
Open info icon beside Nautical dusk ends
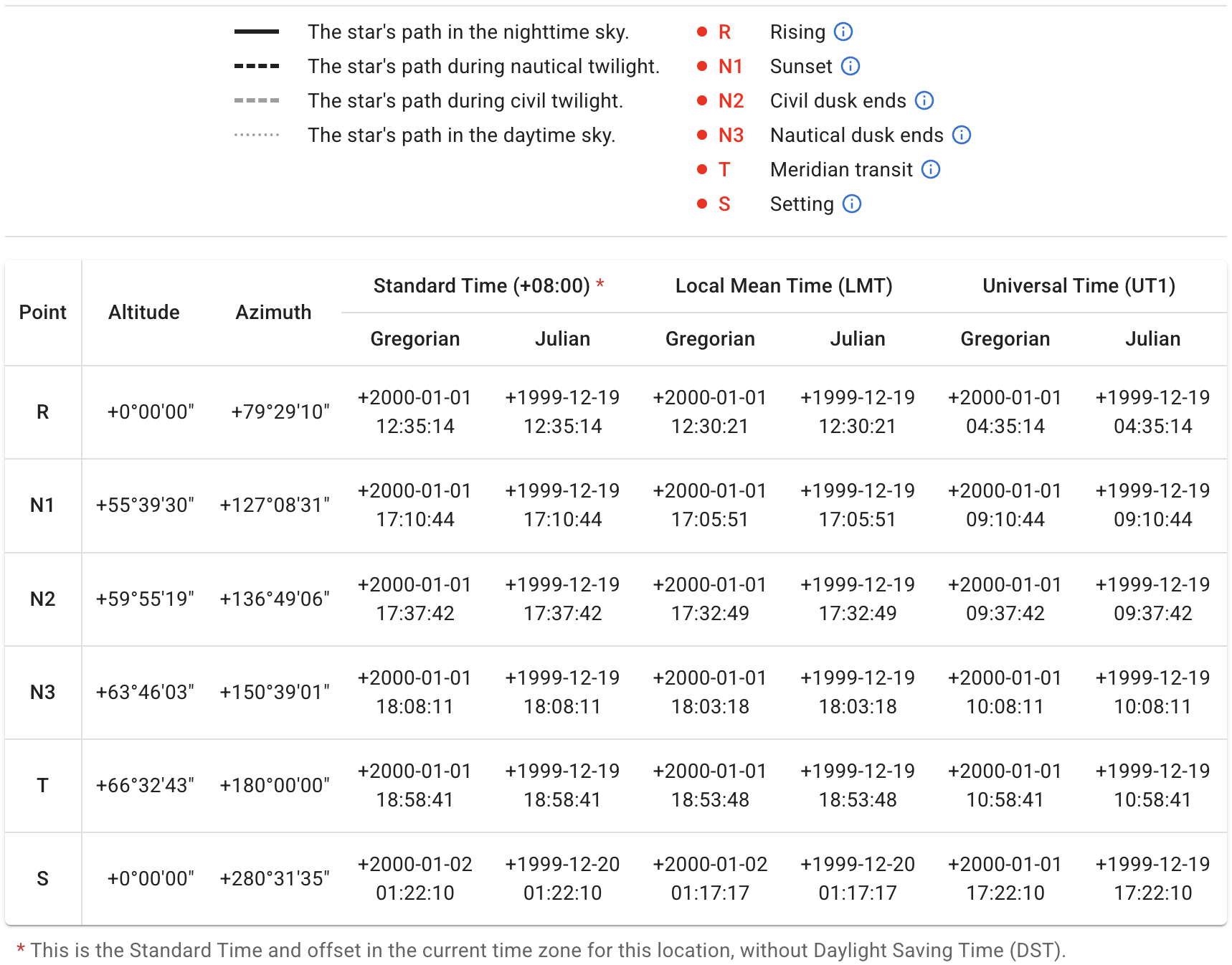click(x=962, y=135)
